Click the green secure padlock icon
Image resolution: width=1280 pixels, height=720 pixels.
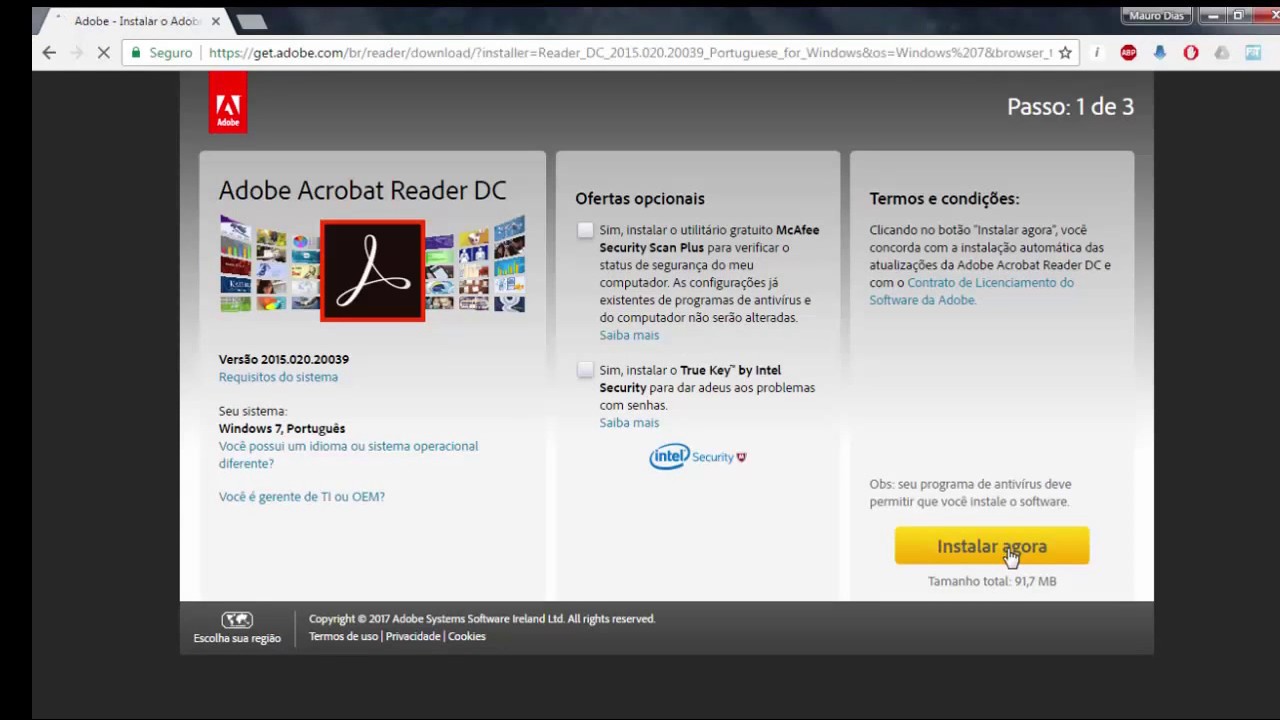136,53
